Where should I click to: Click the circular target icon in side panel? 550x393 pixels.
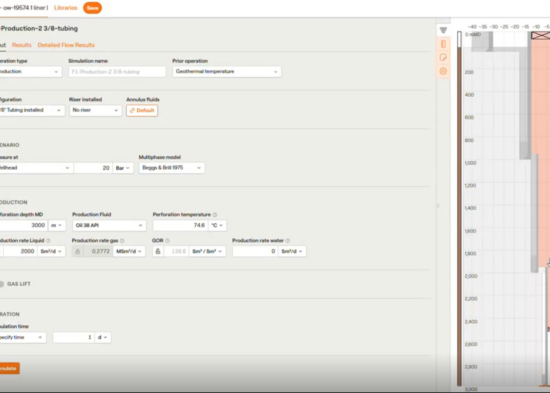[x=443, y=71]
